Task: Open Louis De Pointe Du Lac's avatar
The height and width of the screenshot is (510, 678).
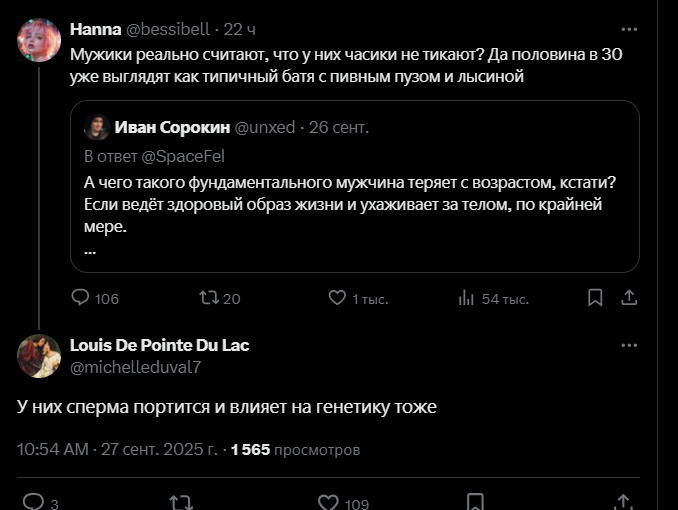Action: (x=39, y=356)
